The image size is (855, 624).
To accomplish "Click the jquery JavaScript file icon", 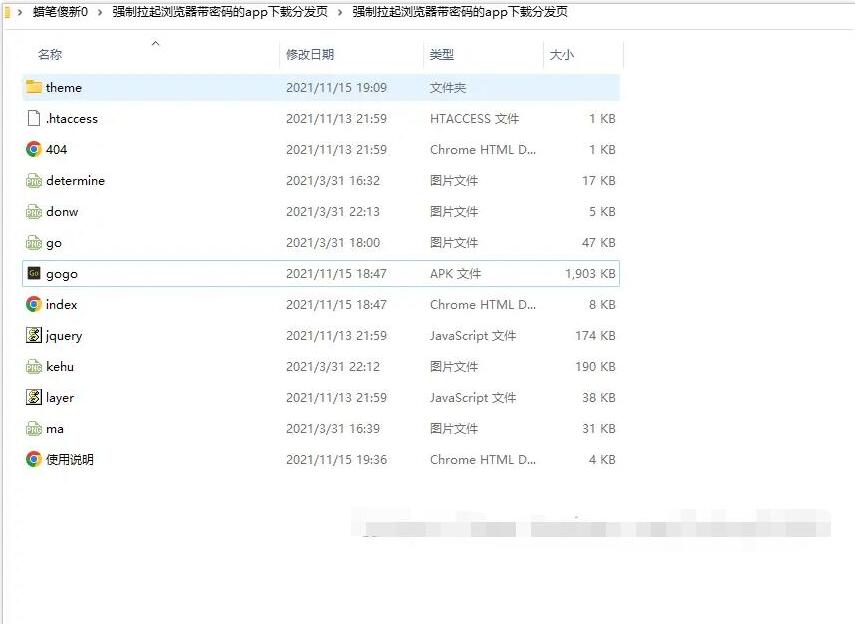I will pos(34,336).
